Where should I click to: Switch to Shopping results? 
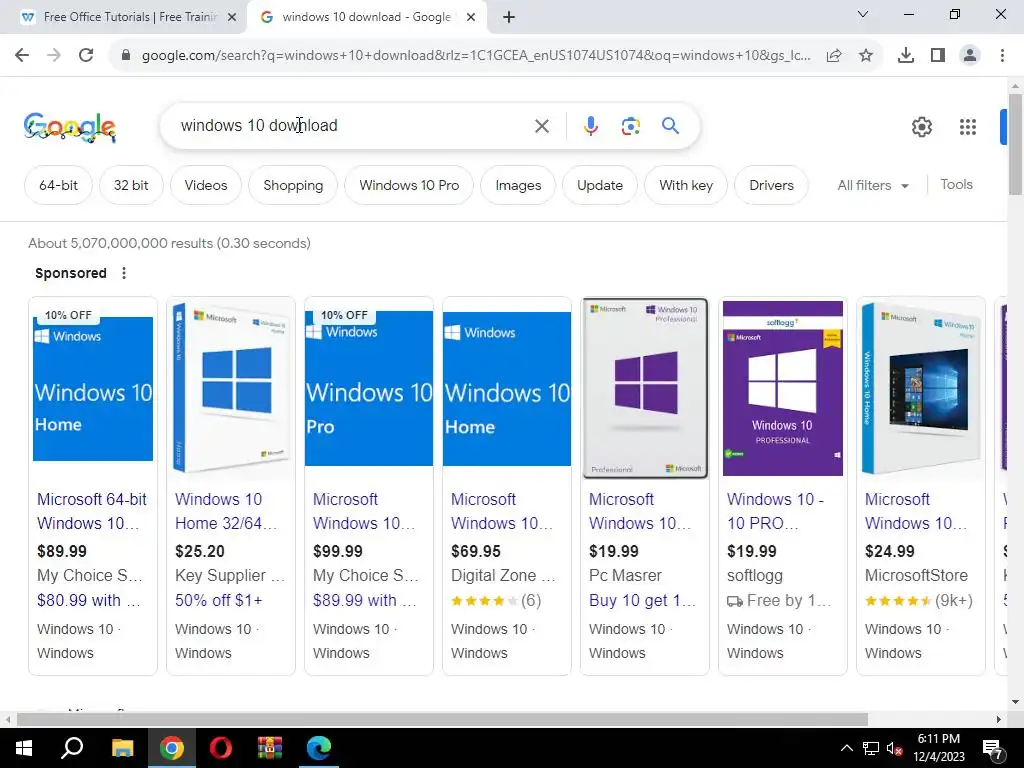coord(293,185)
